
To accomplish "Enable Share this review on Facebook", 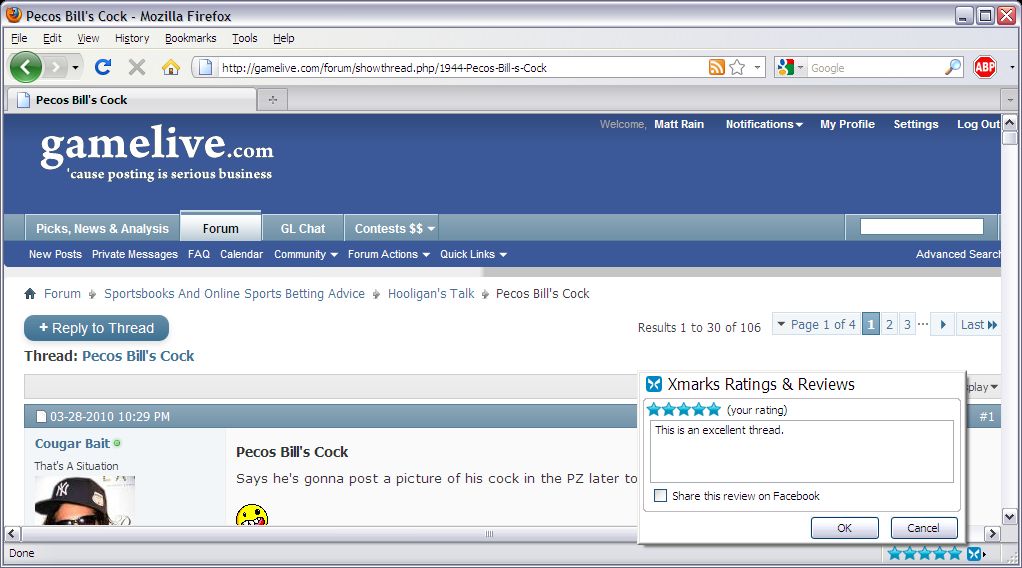I will click(x=660, y=496).
